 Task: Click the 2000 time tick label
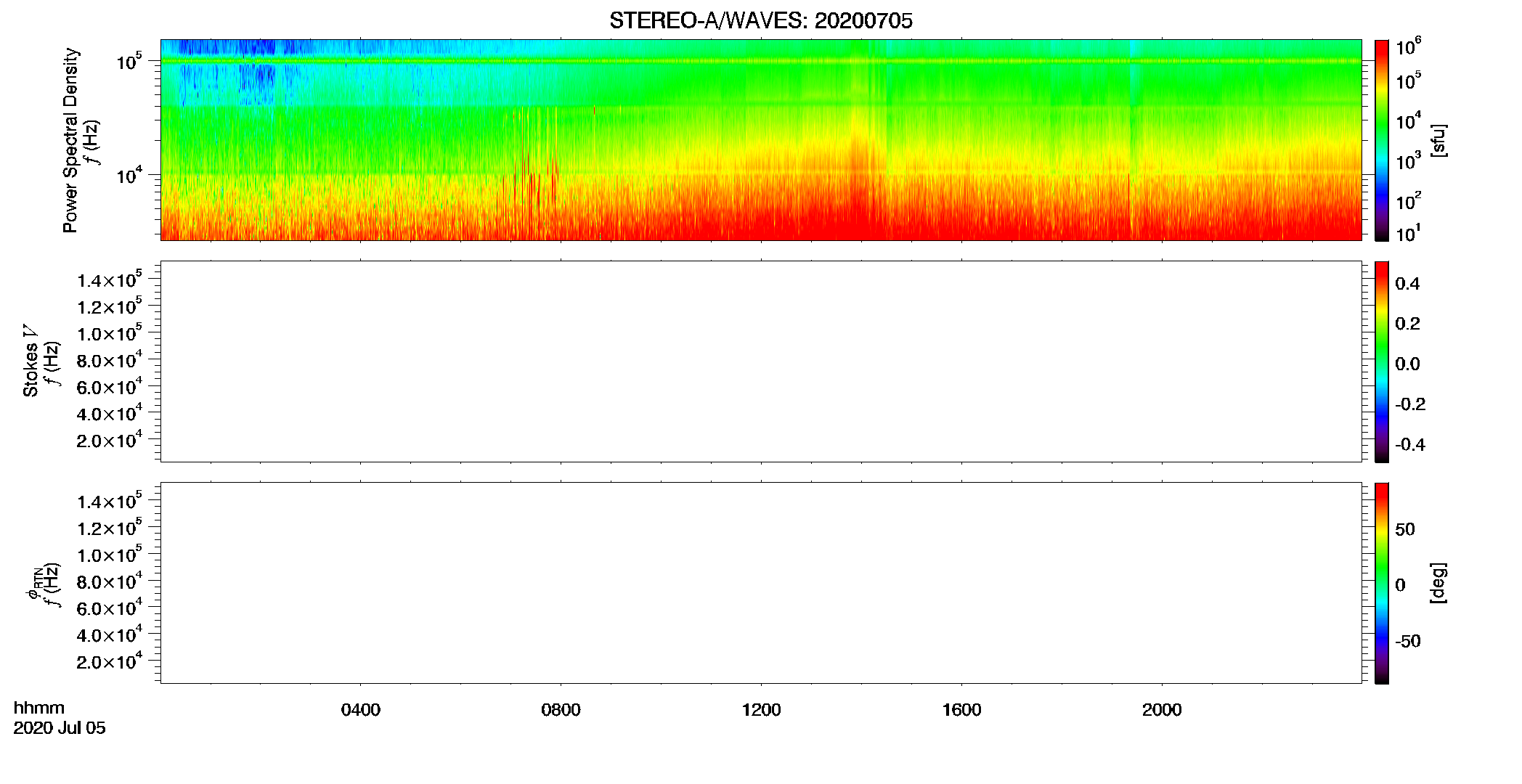[1162, 710]
